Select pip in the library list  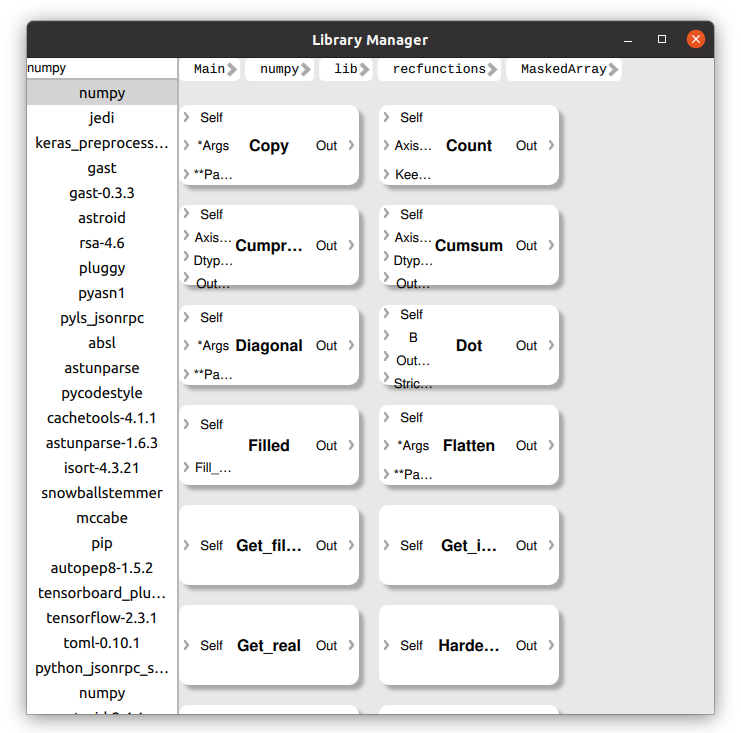pyautogui.click(x=102, y=543)
